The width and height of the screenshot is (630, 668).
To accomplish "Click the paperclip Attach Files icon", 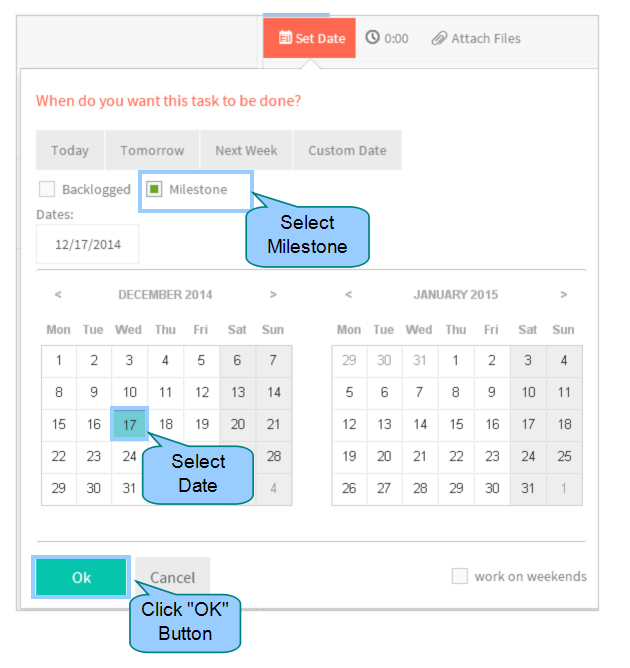I will click(439, 38).
